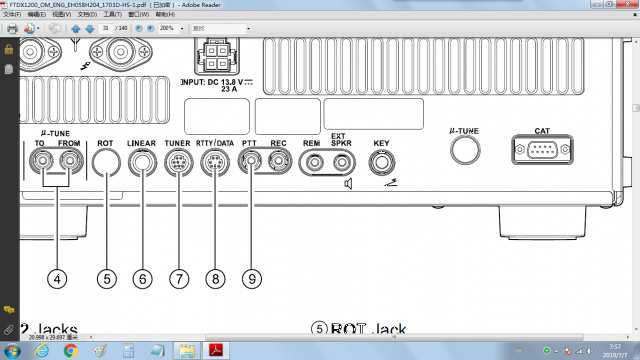The height and width of the screenshot is (360, 640).
Task: Click the find text search field
Action: (218, 29)
